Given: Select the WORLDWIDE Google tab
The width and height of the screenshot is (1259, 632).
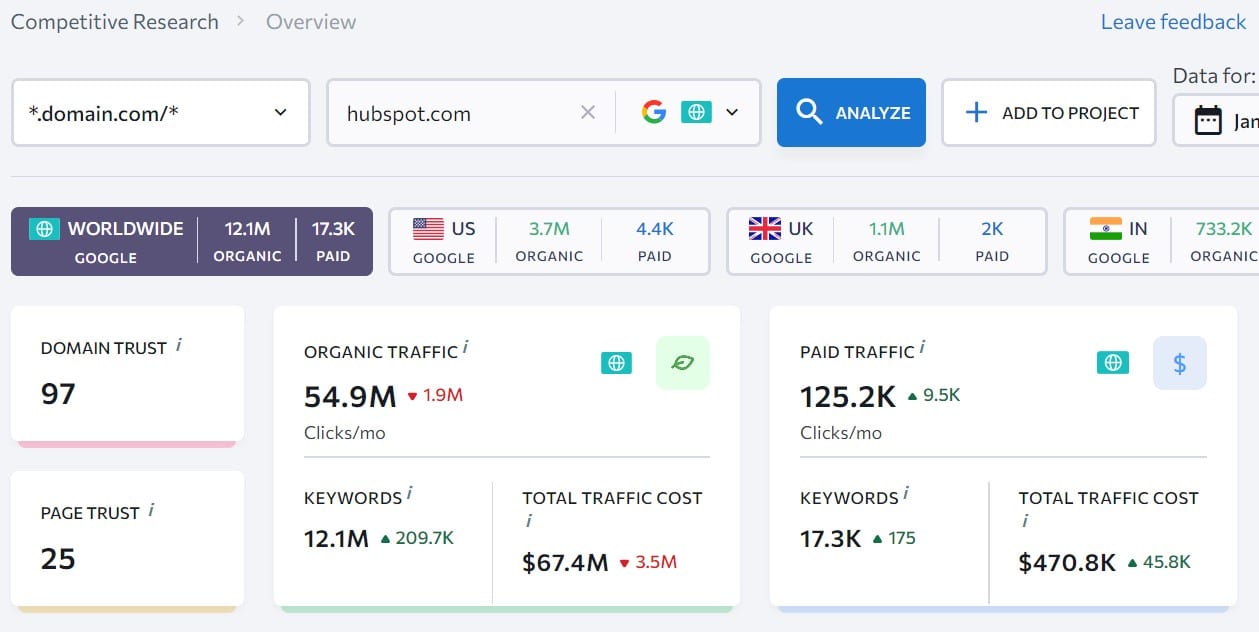Looking at the screenshot, I should point(192,241).
